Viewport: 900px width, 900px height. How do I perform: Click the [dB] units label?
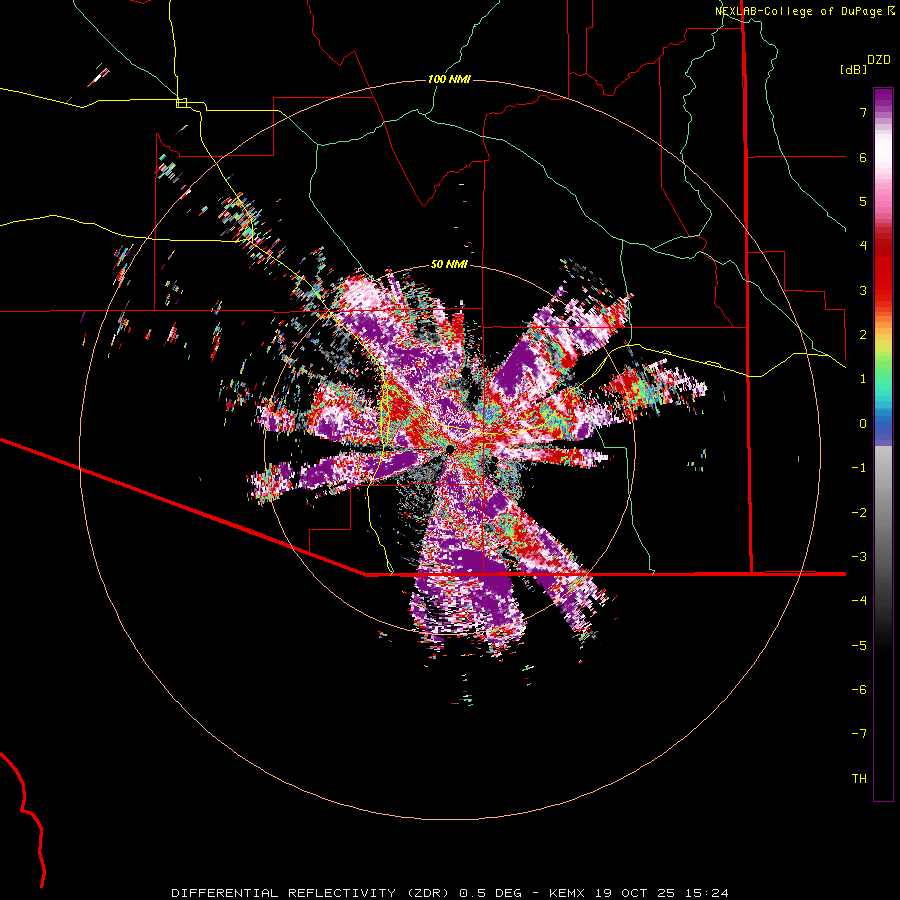pyautogui.click(x=854, y=69)
